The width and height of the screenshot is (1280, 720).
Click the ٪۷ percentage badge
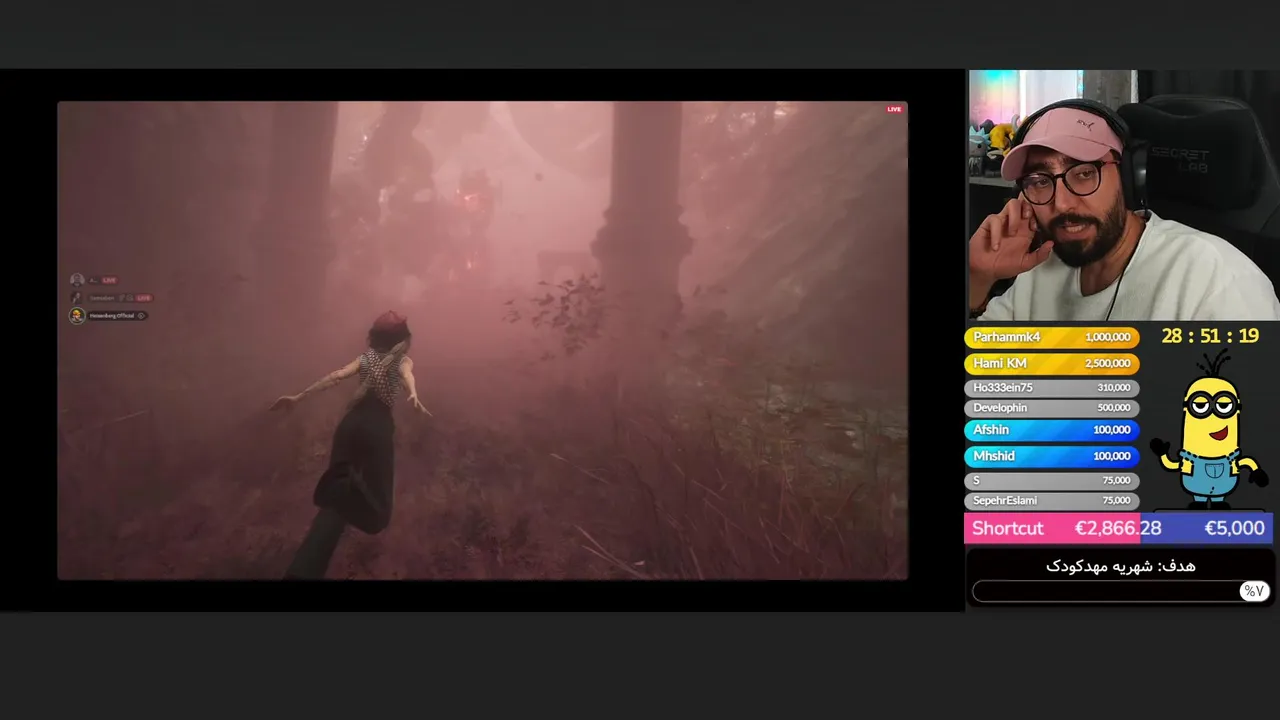(1254, 591)
